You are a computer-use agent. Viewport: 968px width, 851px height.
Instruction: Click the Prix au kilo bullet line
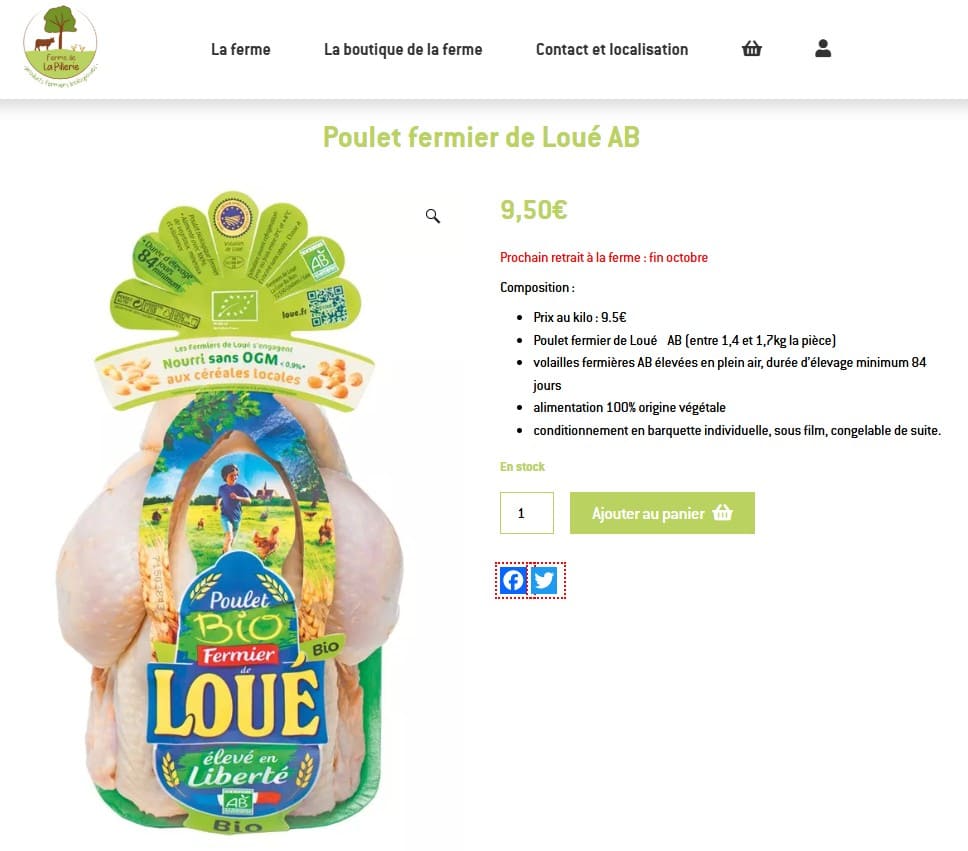point(580,317)
